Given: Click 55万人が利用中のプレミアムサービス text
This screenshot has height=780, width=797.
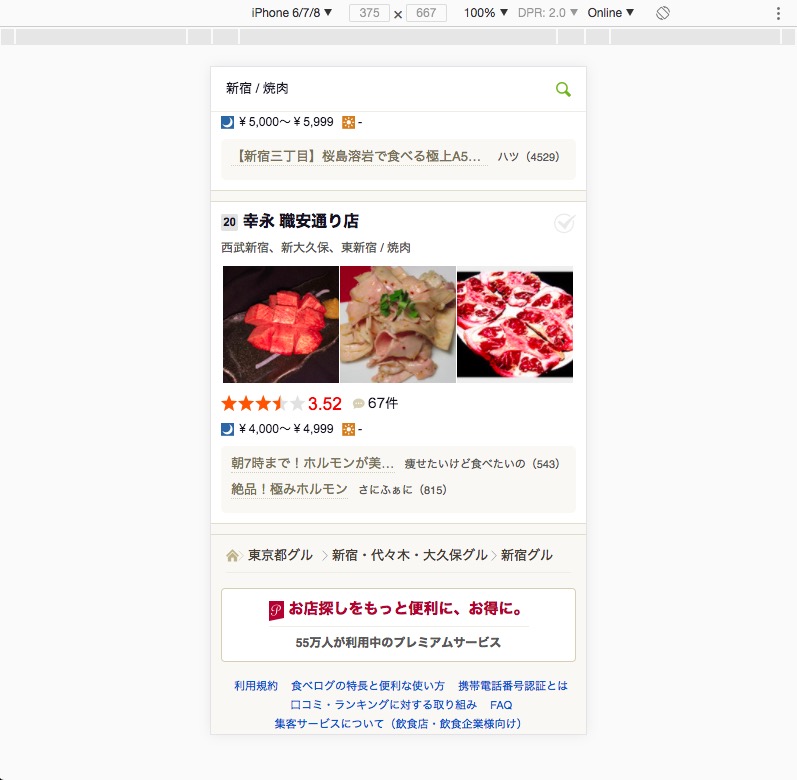Looking at the screenshot, I should 398,643.
